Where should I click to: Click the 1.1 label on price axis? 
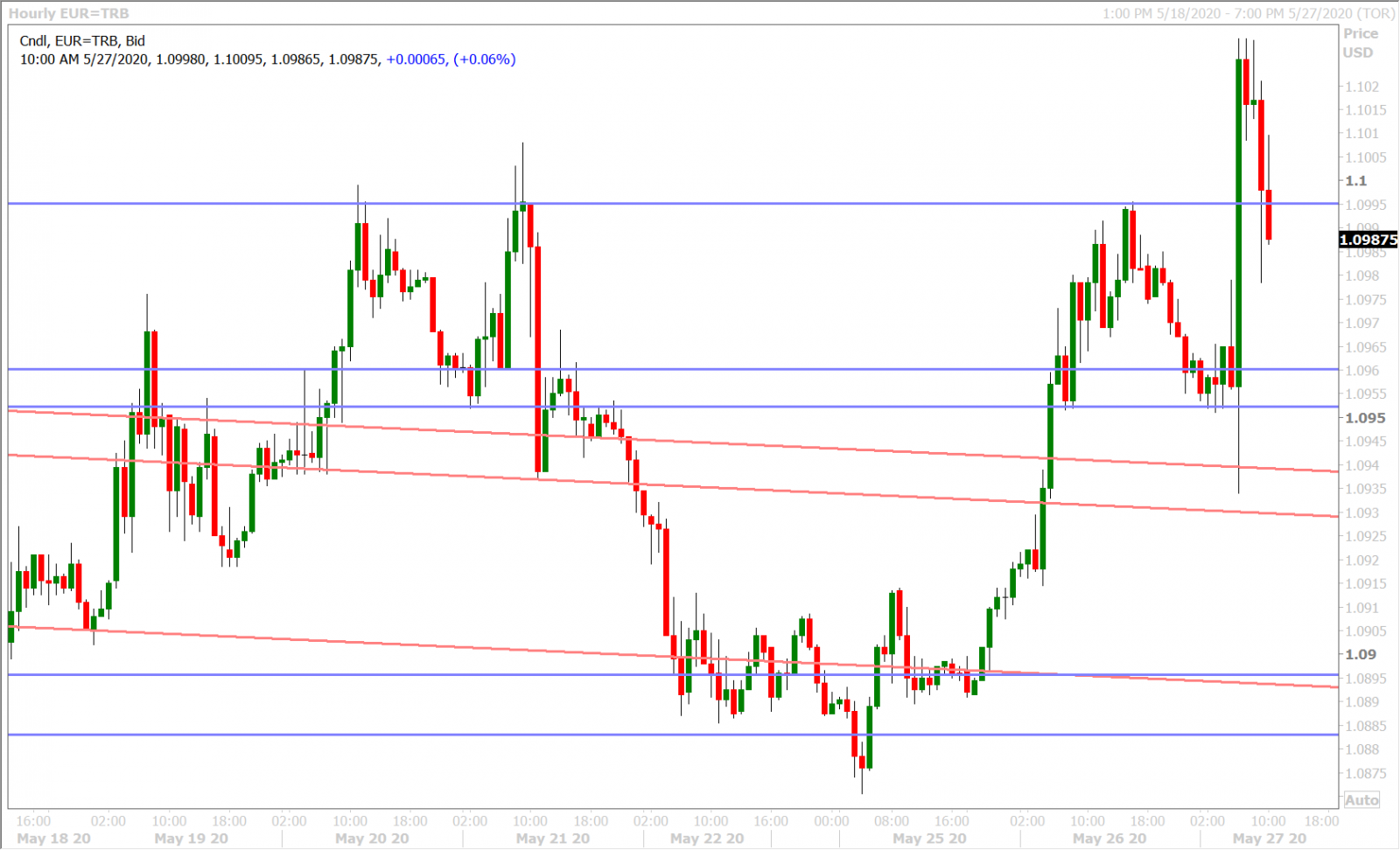[1355, 181]
